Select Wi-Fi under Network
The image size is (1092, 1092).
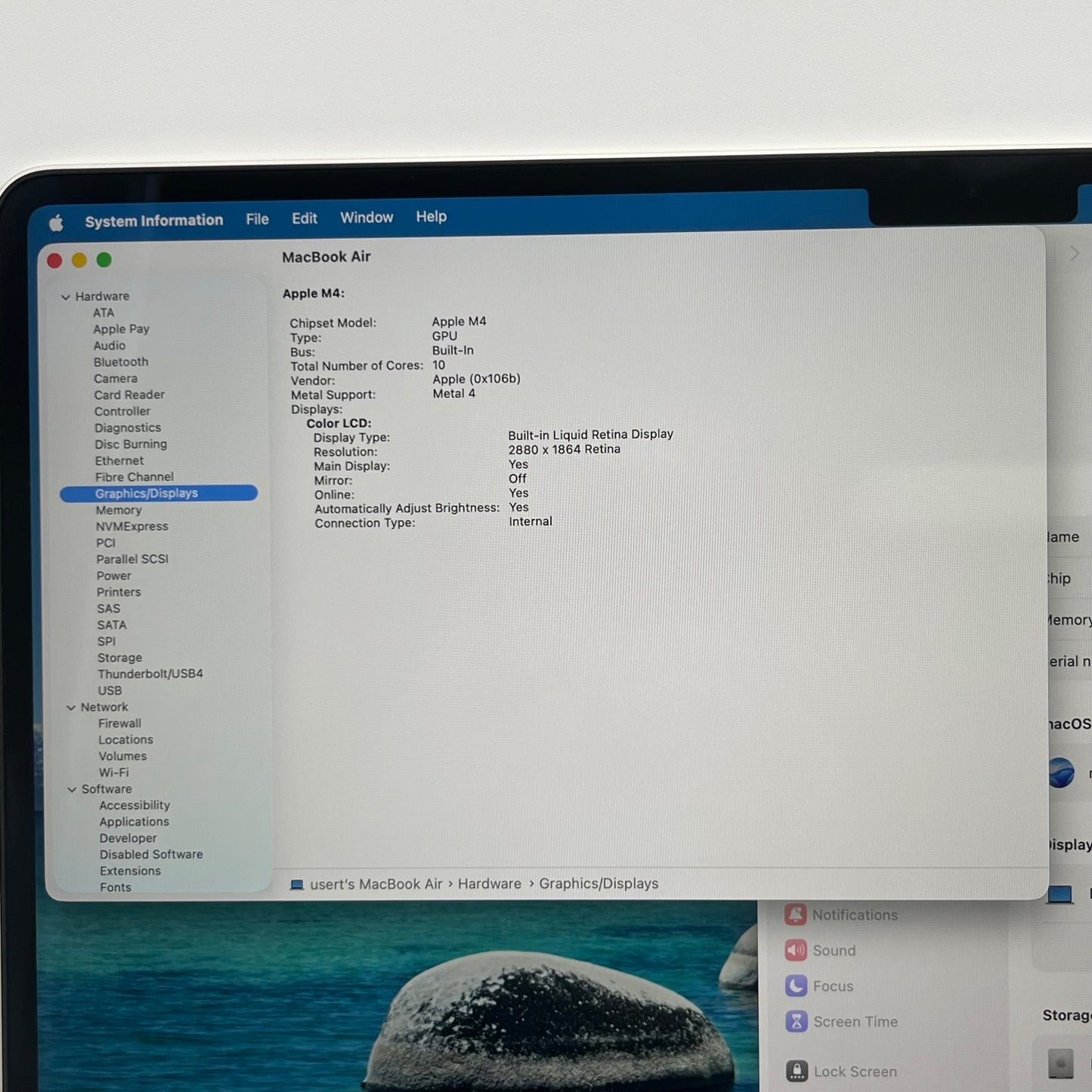pos(113,772)
